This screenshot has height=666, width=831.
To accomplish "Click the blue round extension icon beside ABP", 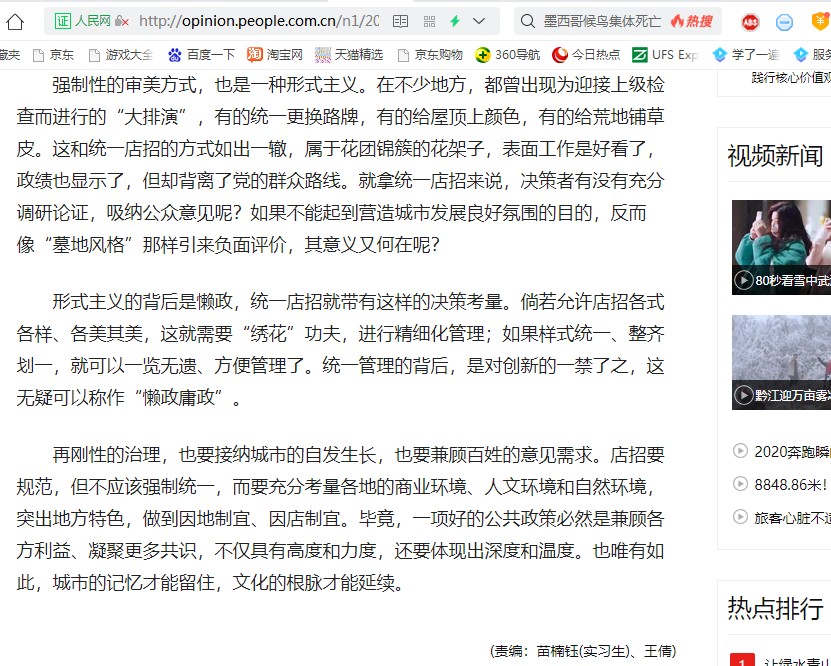I will click(785, 21).
